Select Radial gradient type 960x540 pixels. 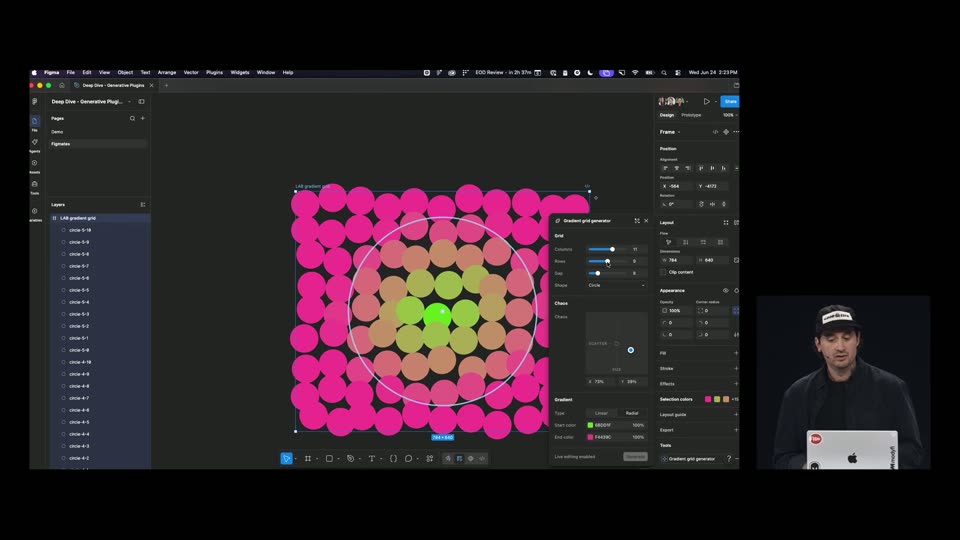pos(632,413)
